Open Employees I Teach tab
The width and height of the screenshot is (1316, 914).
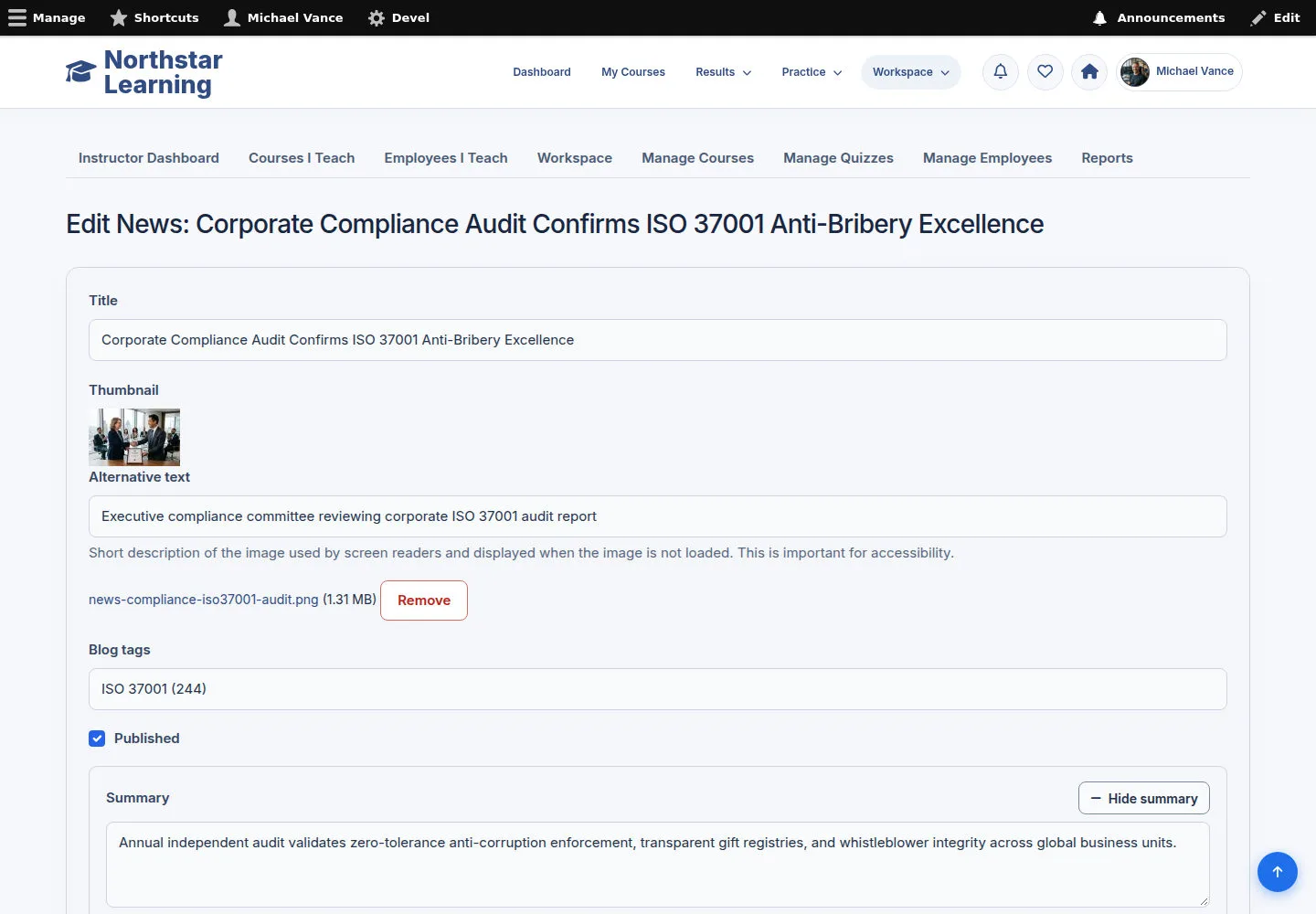[x=446, y=158]
